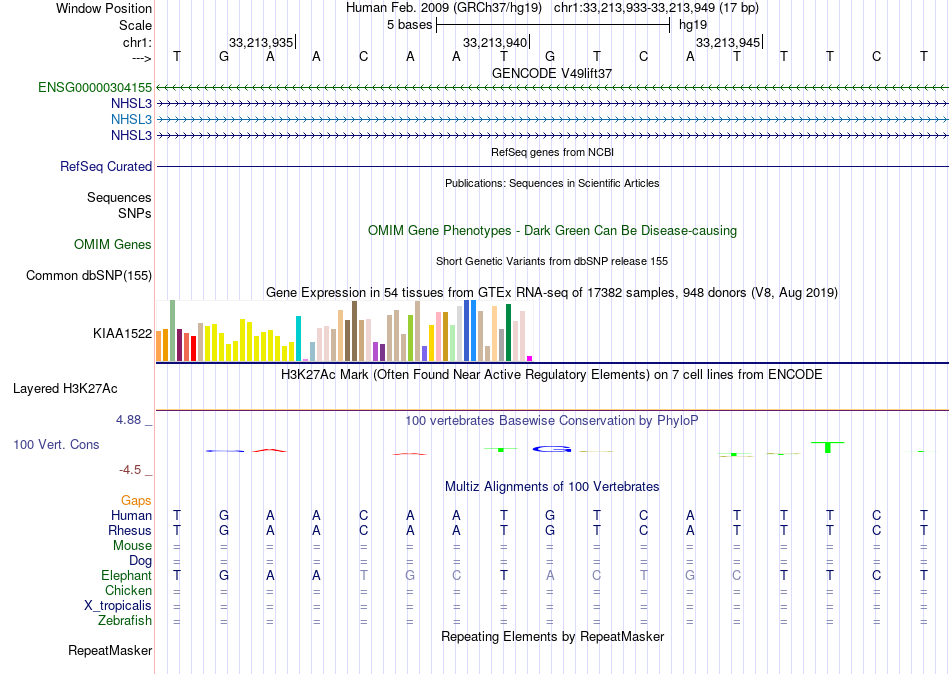The image size is (950, 674).
Task: Click 'Repeating Elements by RepeatMasker' title
Action: 552,636
